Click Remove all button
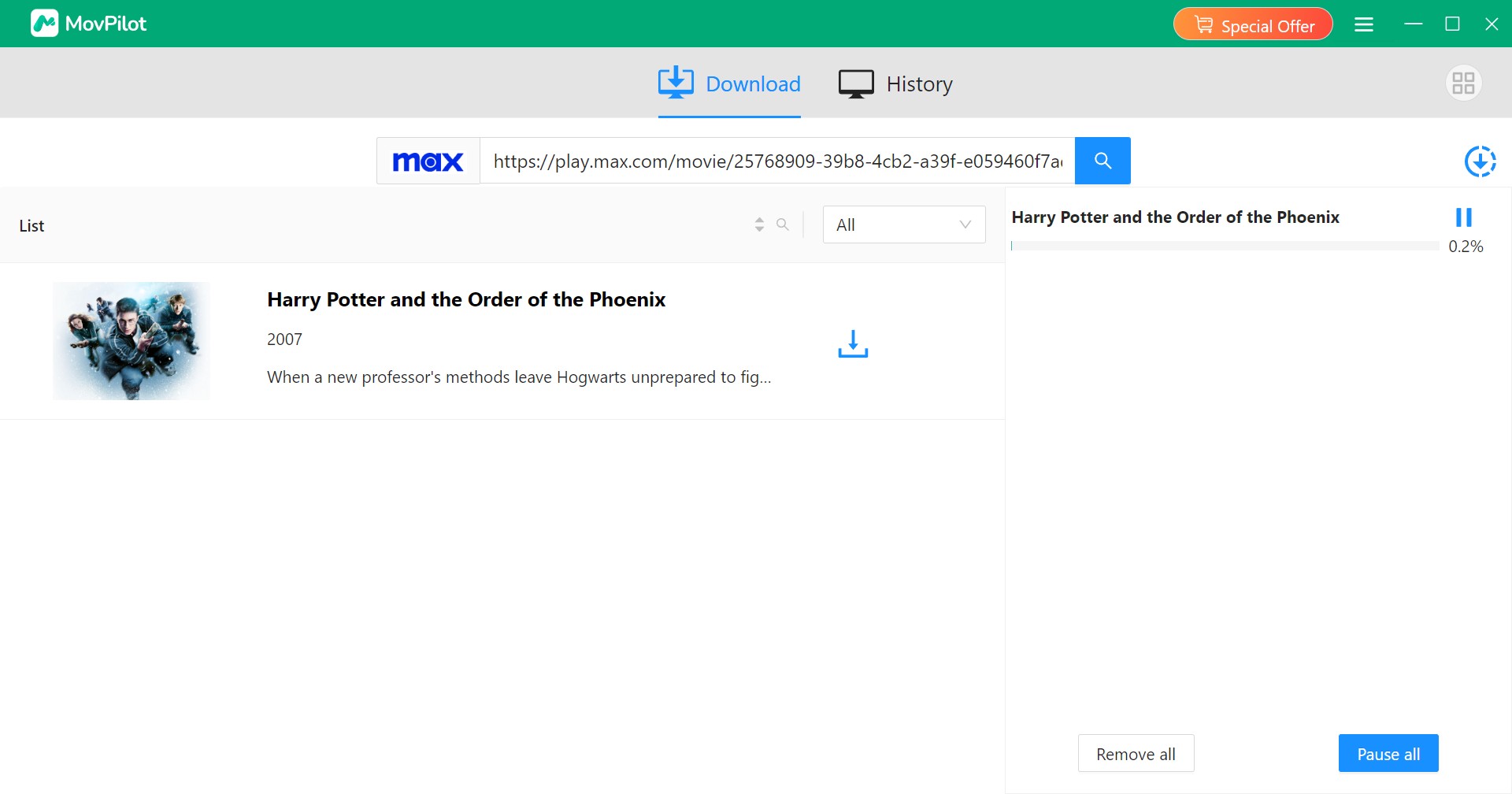This screenshot has width=1512, height=794. point(1136,754)
